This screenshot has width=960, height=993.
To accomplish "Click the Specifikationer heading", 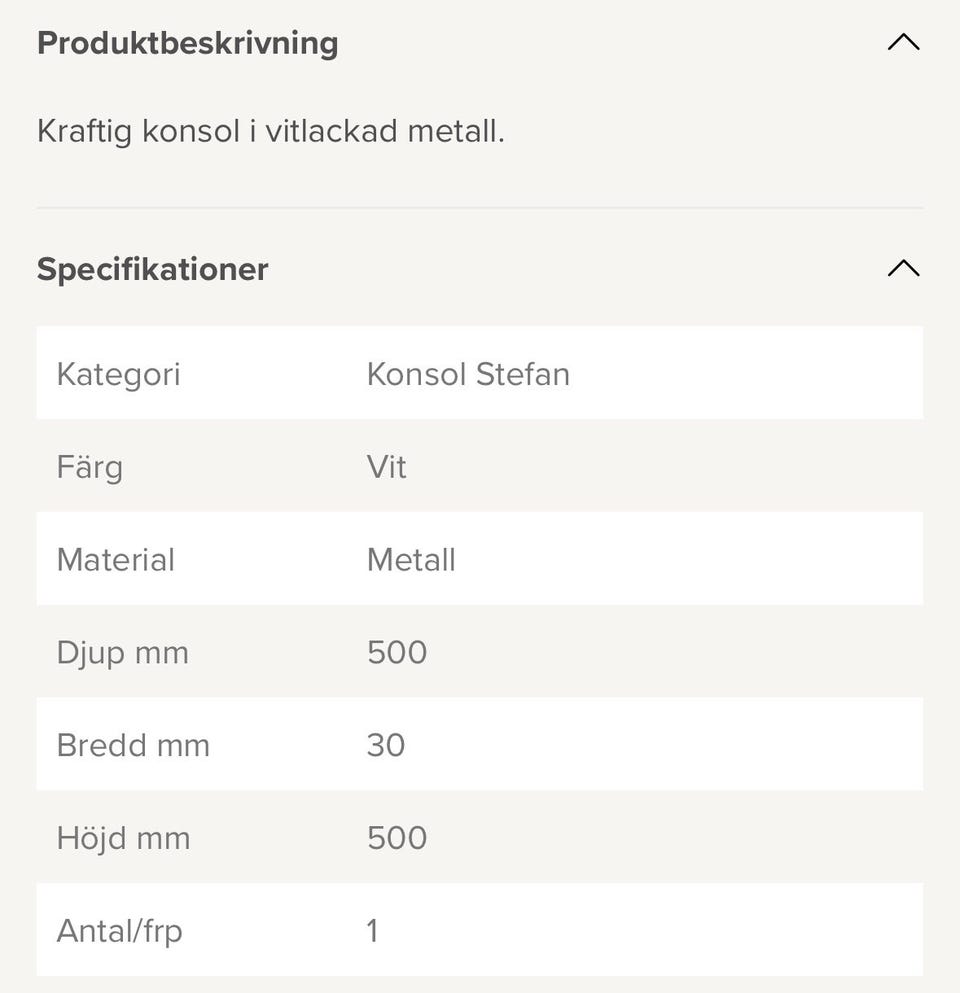I will pyautogui.click(x=153, y=269).
